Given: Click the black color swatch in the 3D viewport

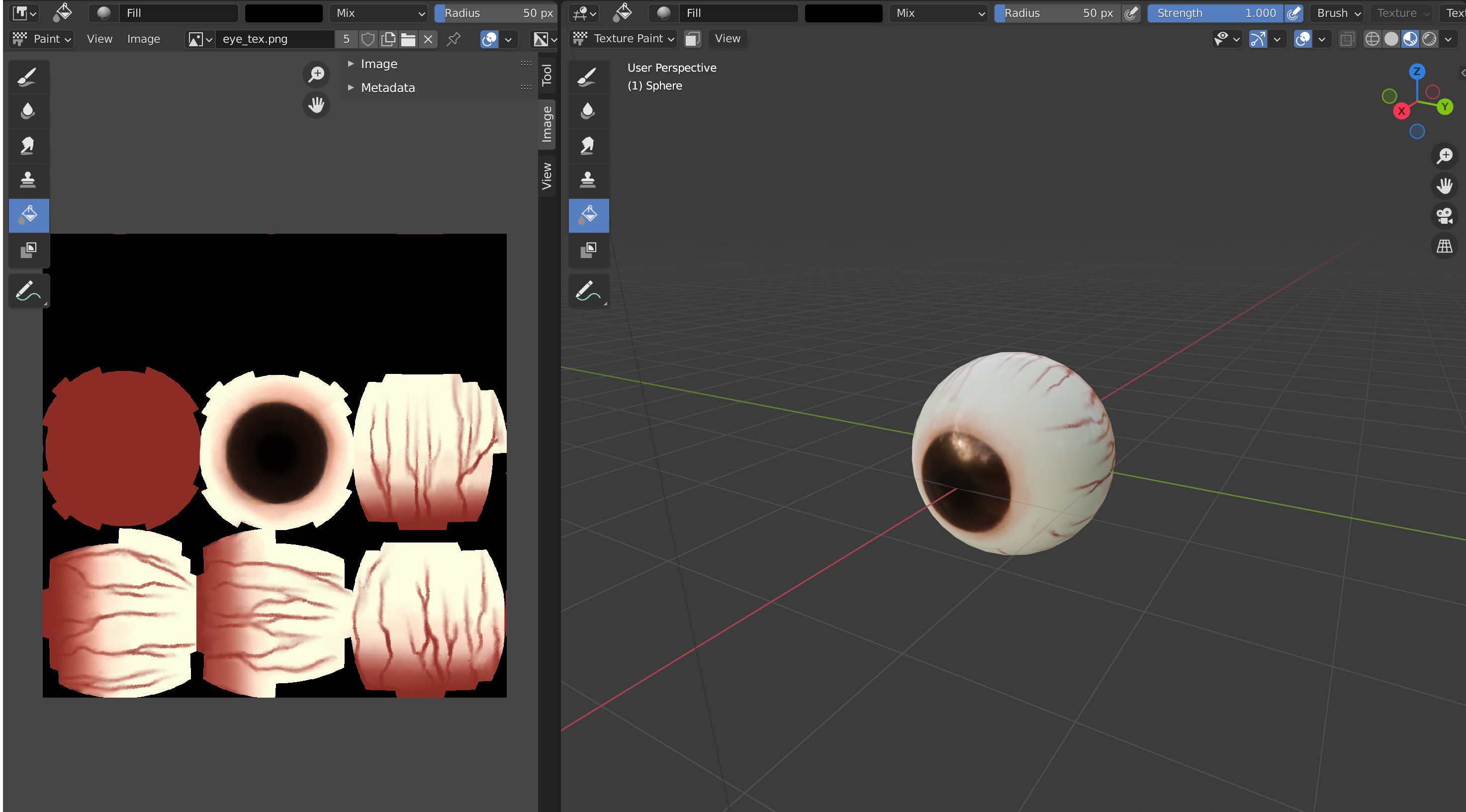Looking at the screenshot, I should [x=844, y=13].
